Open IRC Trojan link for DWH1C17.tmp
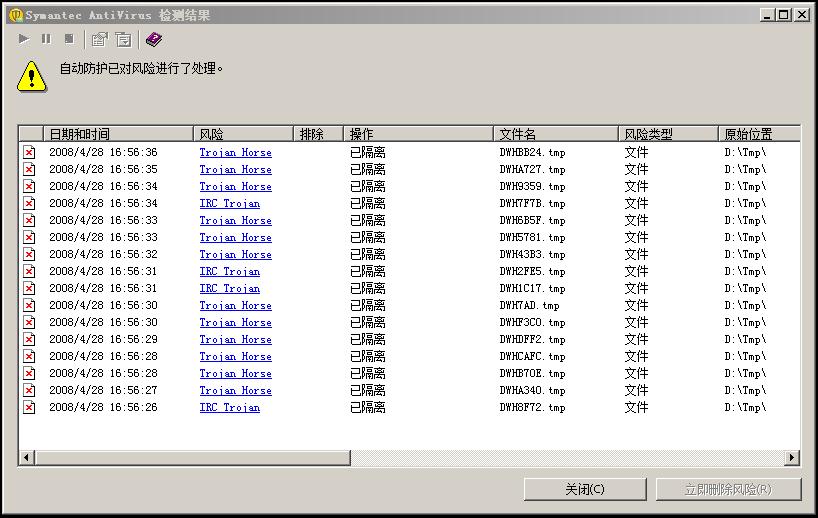This screenshot has height=518, width=818. 230,288
